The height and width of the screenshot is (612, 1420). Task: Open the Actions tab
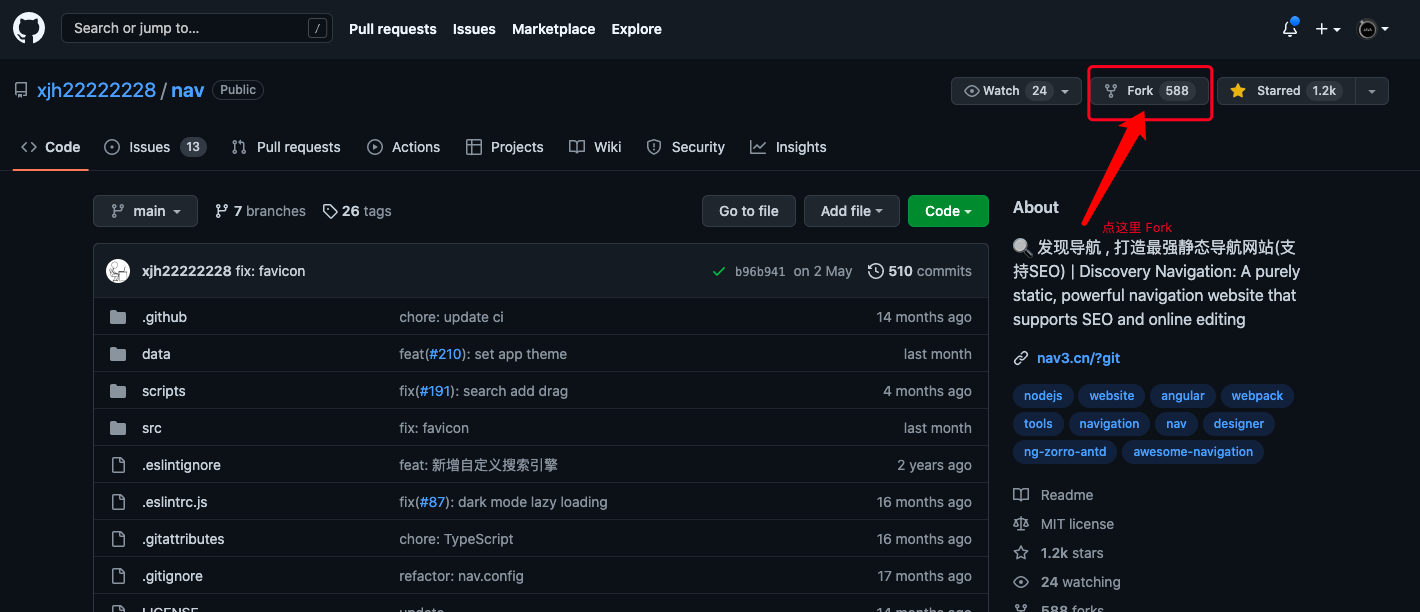coord(404,147)
